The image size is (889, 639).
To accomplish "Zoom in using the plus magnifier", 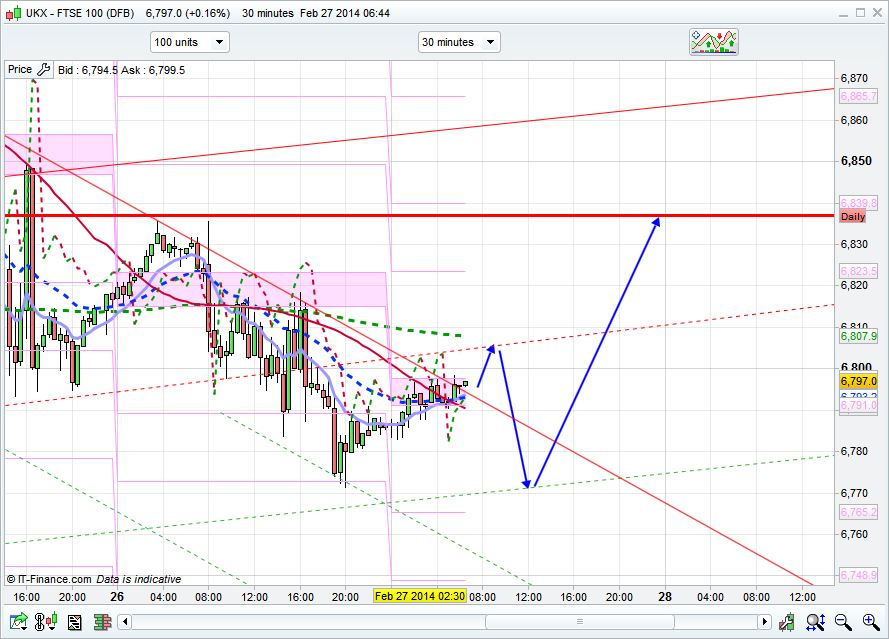I will point(871,621).
